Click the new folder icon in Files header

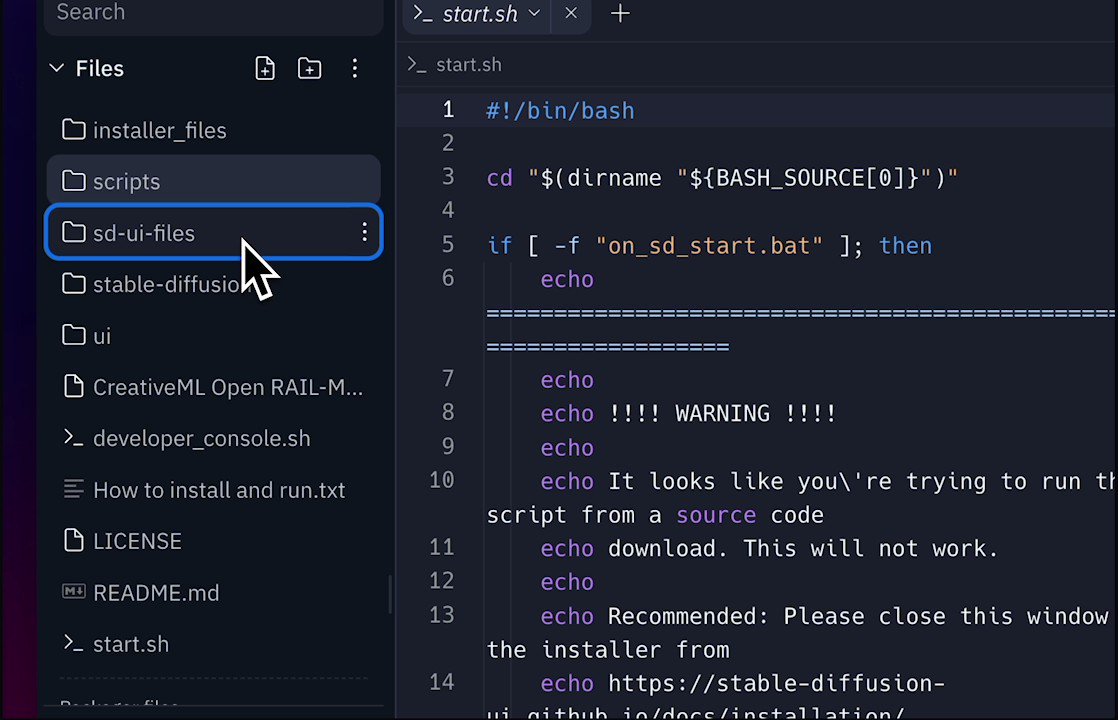click(309, 68)
